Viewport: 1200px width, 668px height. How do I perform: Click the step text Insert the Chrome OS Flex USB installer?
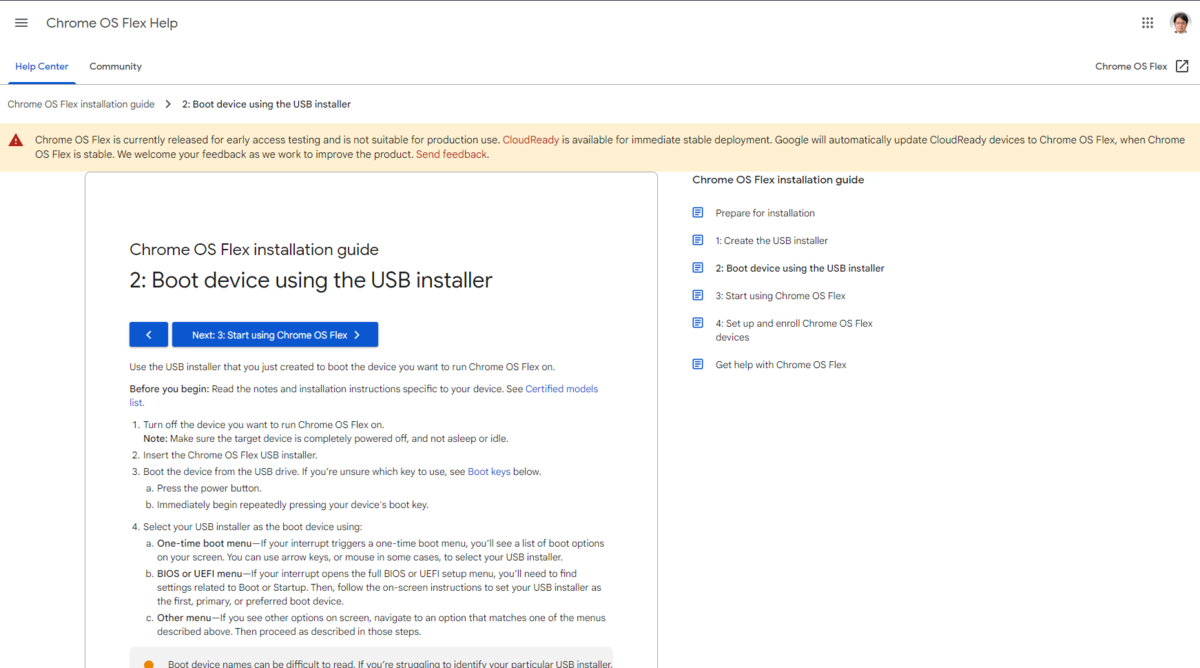pyautogui.click(x=230, y=455)
